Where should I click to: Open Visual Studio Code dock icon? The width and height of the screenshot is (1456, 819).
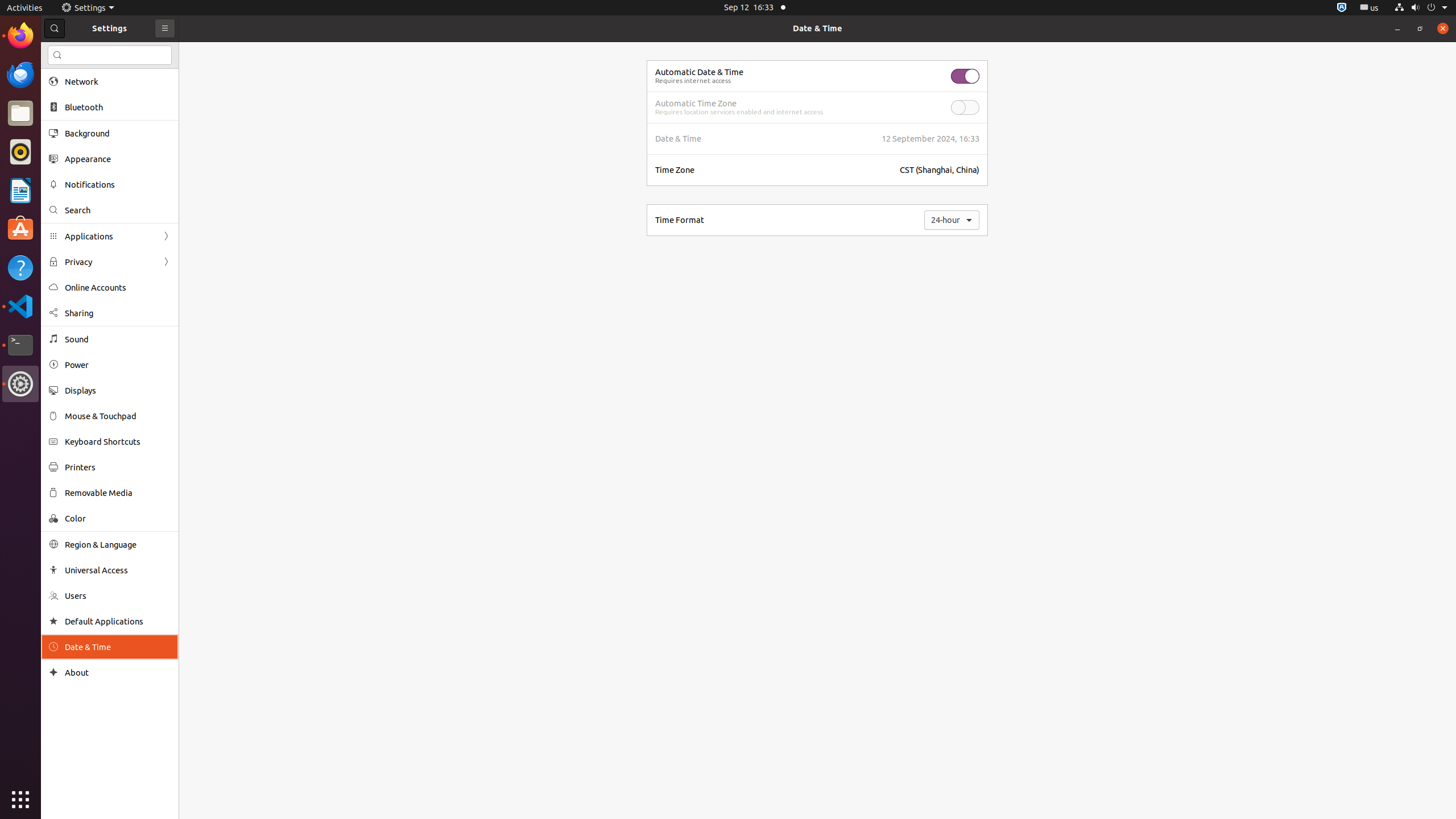pyautogui.click(x=20, y=307)
